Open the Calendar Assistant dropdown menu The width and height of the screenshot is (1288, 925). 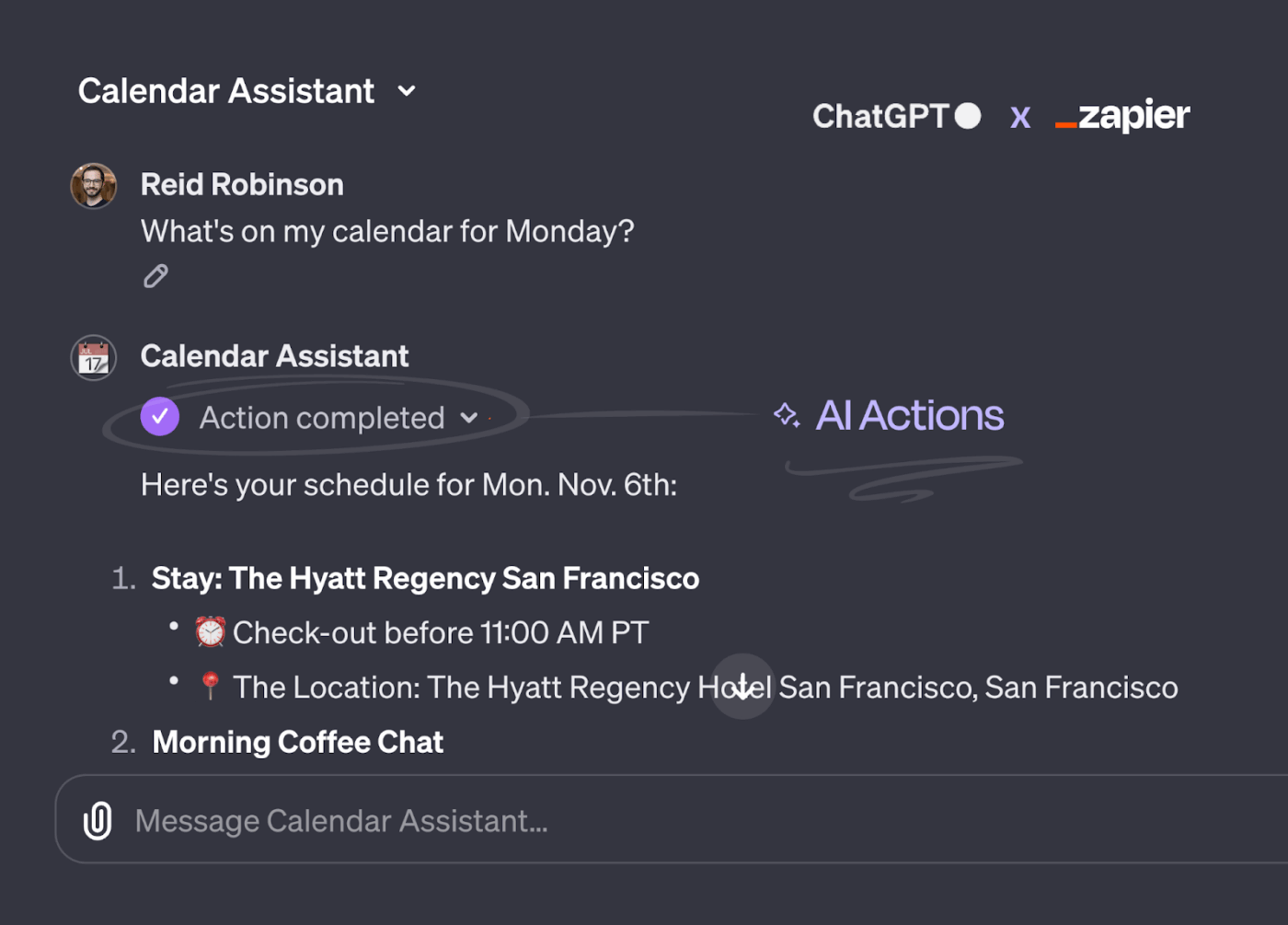[x=408, y=91]
